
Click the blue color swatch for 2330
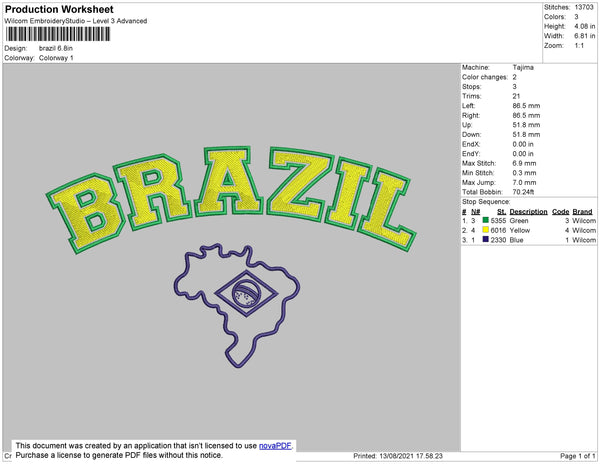pyautogui.click(x=486, y=239)
